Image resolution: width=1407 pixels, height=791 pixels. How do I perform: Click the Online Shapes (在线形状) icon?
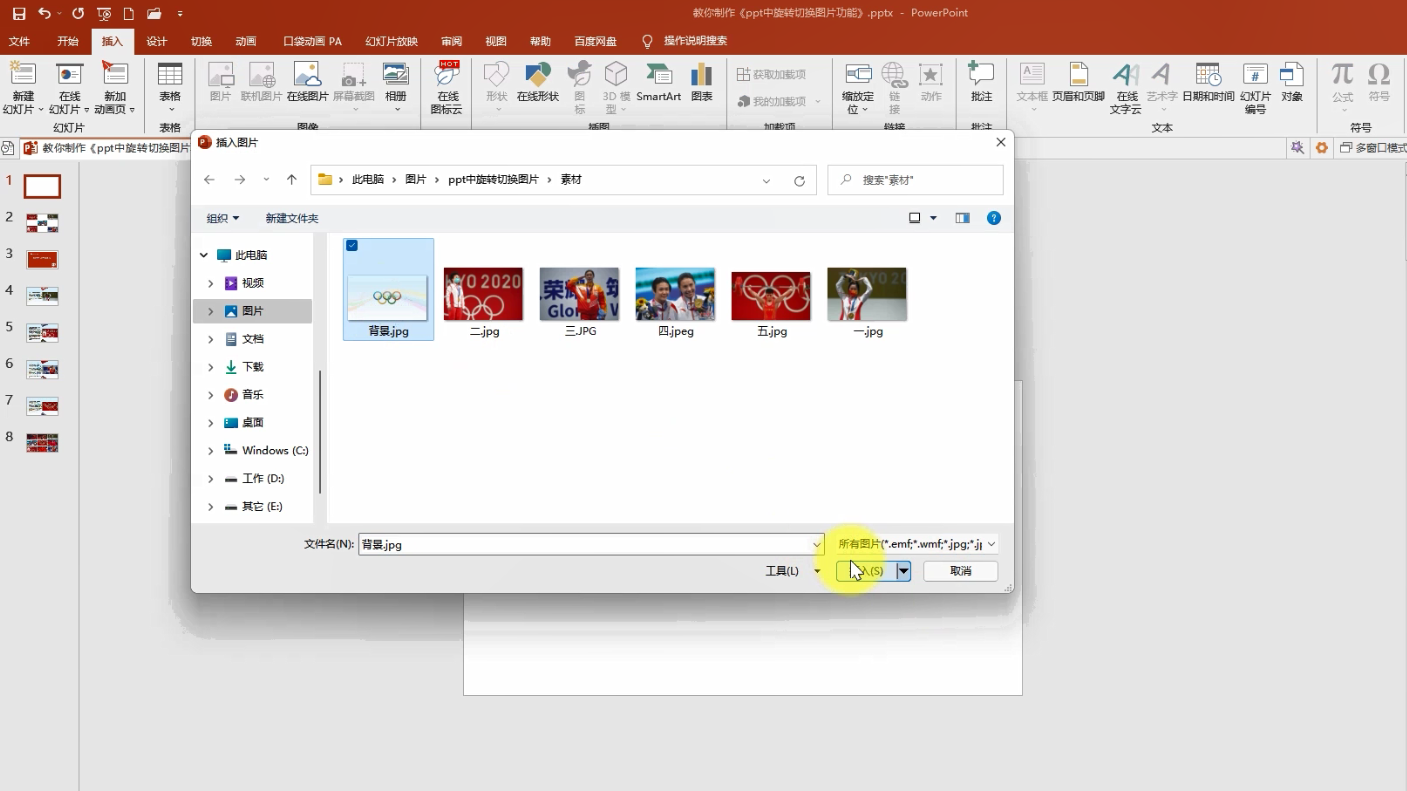pyautogui.click(x=538, y=82)
